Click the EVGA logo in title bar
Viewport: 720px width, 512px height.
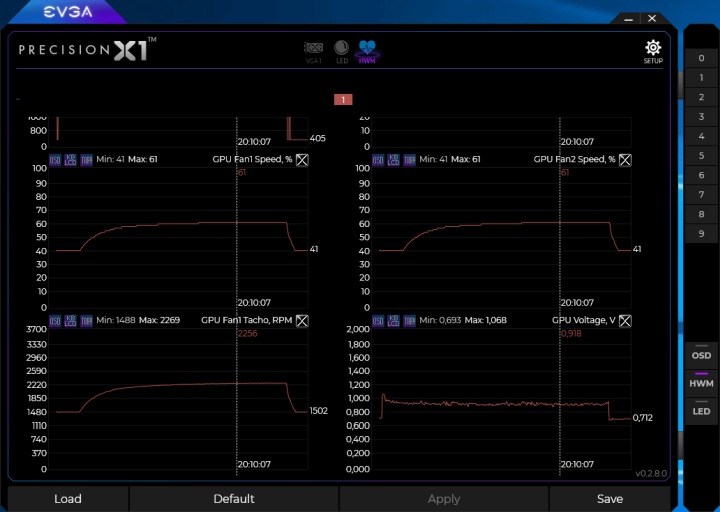68,12
